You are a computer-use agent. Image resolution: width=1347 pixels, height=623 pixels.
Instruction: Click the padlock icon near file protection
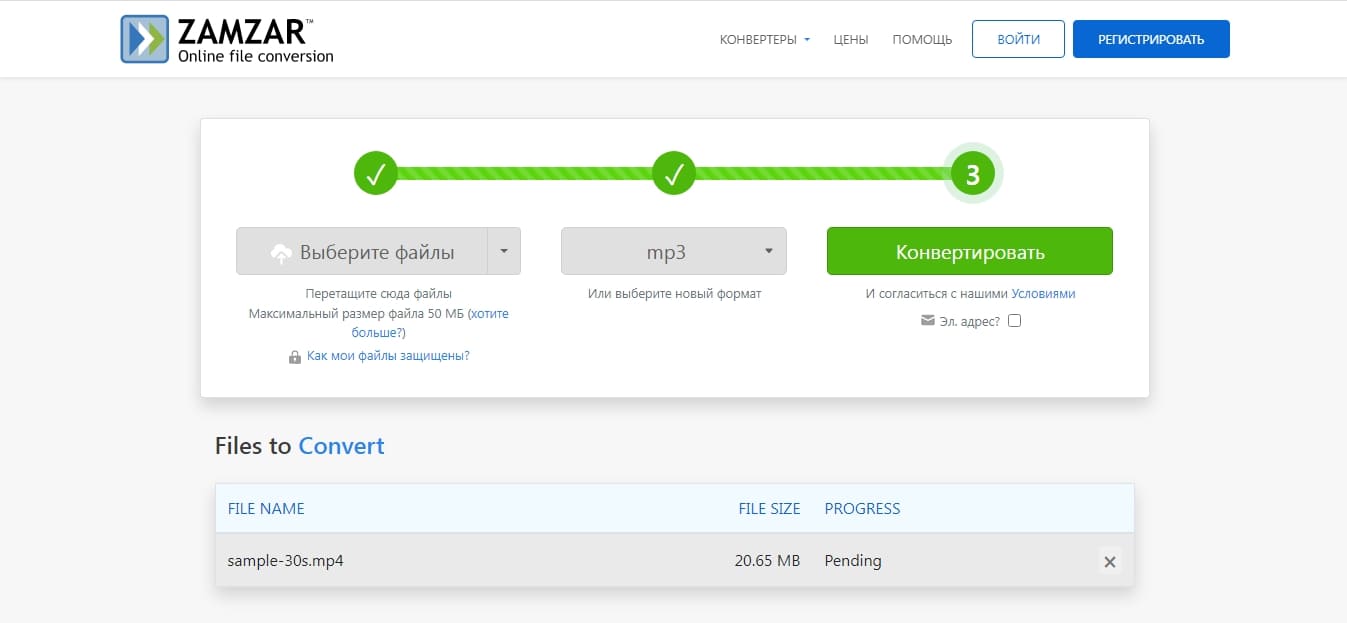(x=295, y=357)
